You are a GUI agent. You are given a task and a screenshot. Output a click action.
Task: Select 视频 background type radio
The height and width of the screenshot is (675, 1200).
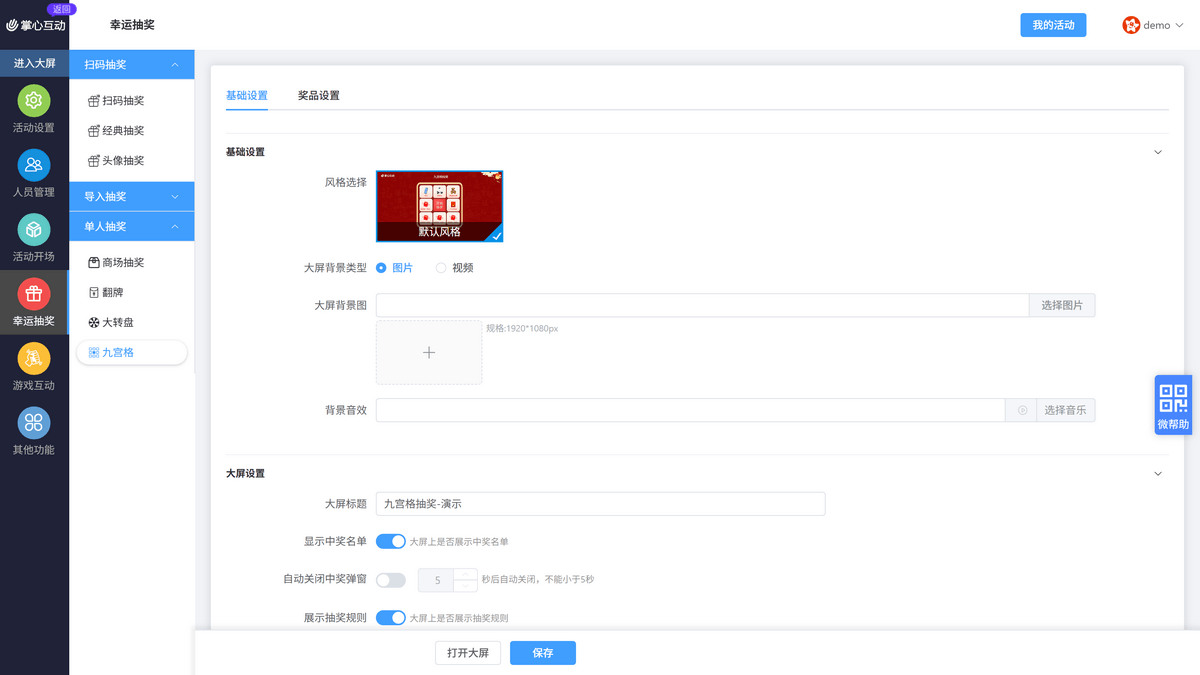click(441, 268)
